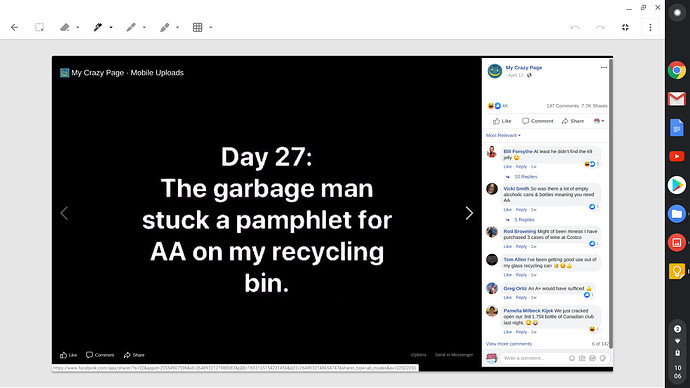This screenshot has height=388, width=690.
Task: Click the camera icon in comment box
Action: pos(582,359)
